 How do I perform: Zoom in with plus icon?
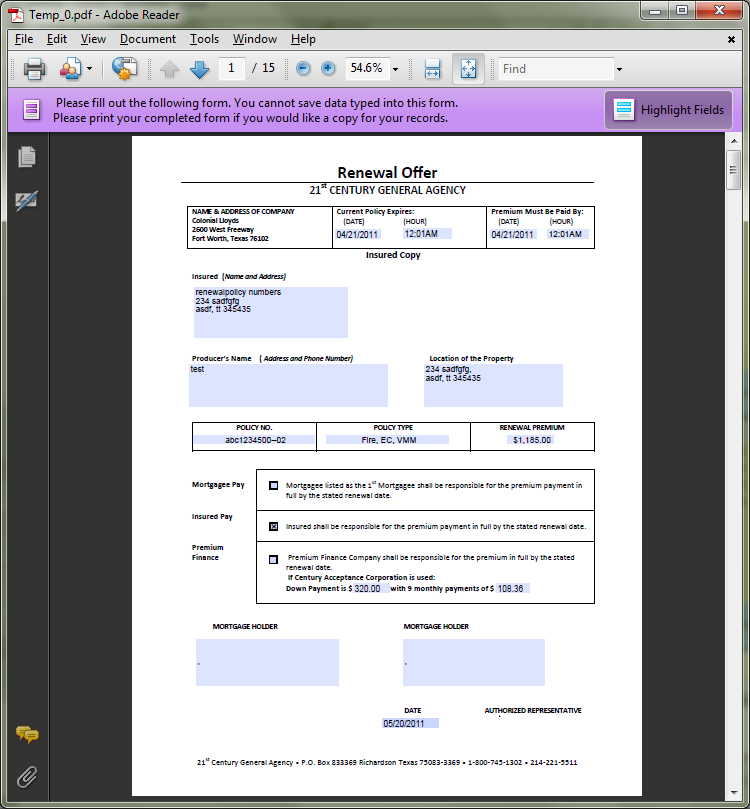click(328, 68)
